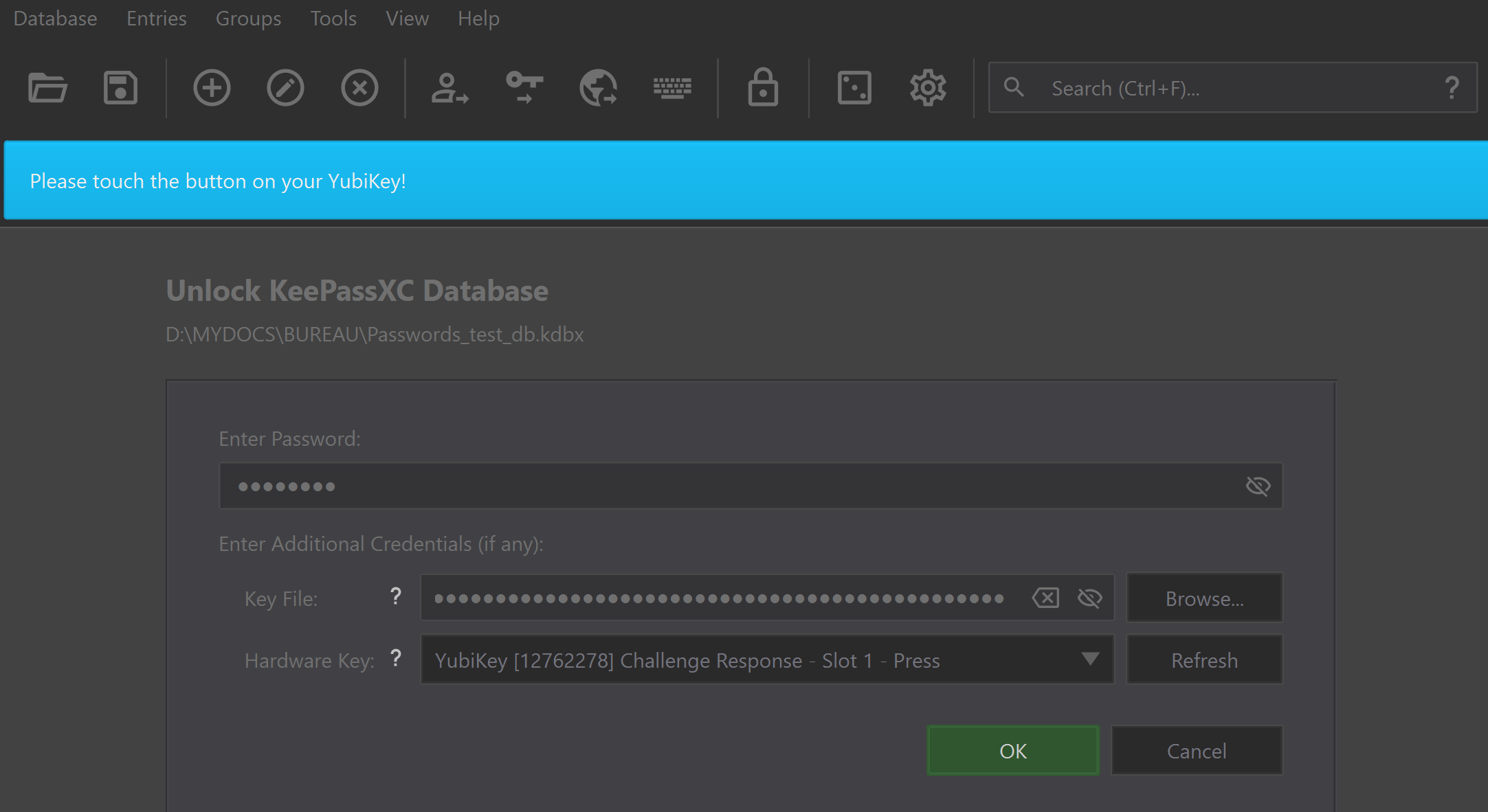Open the password generator dice icon
The width and height of the screenshot is (1488, 812).
[x=854, y=88]
